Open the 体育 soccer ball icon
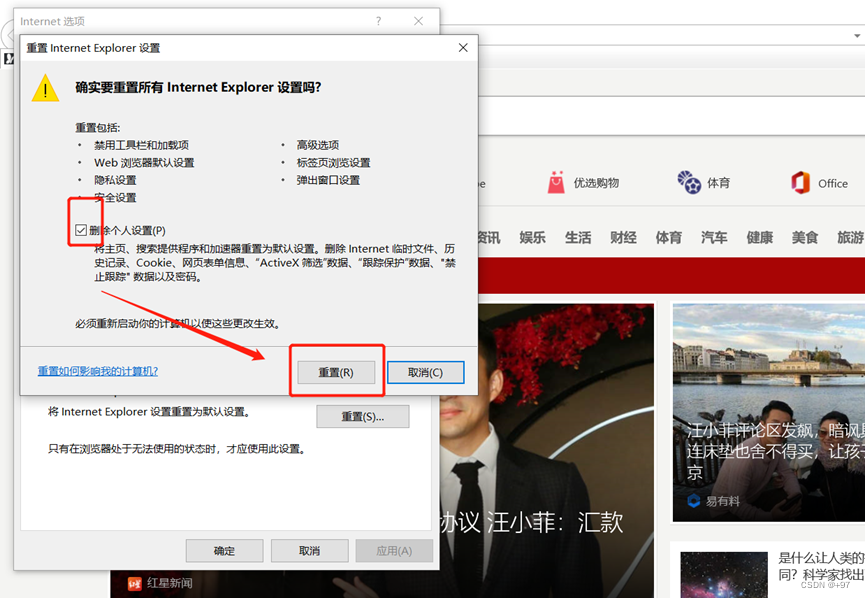 tap(688, 182)
